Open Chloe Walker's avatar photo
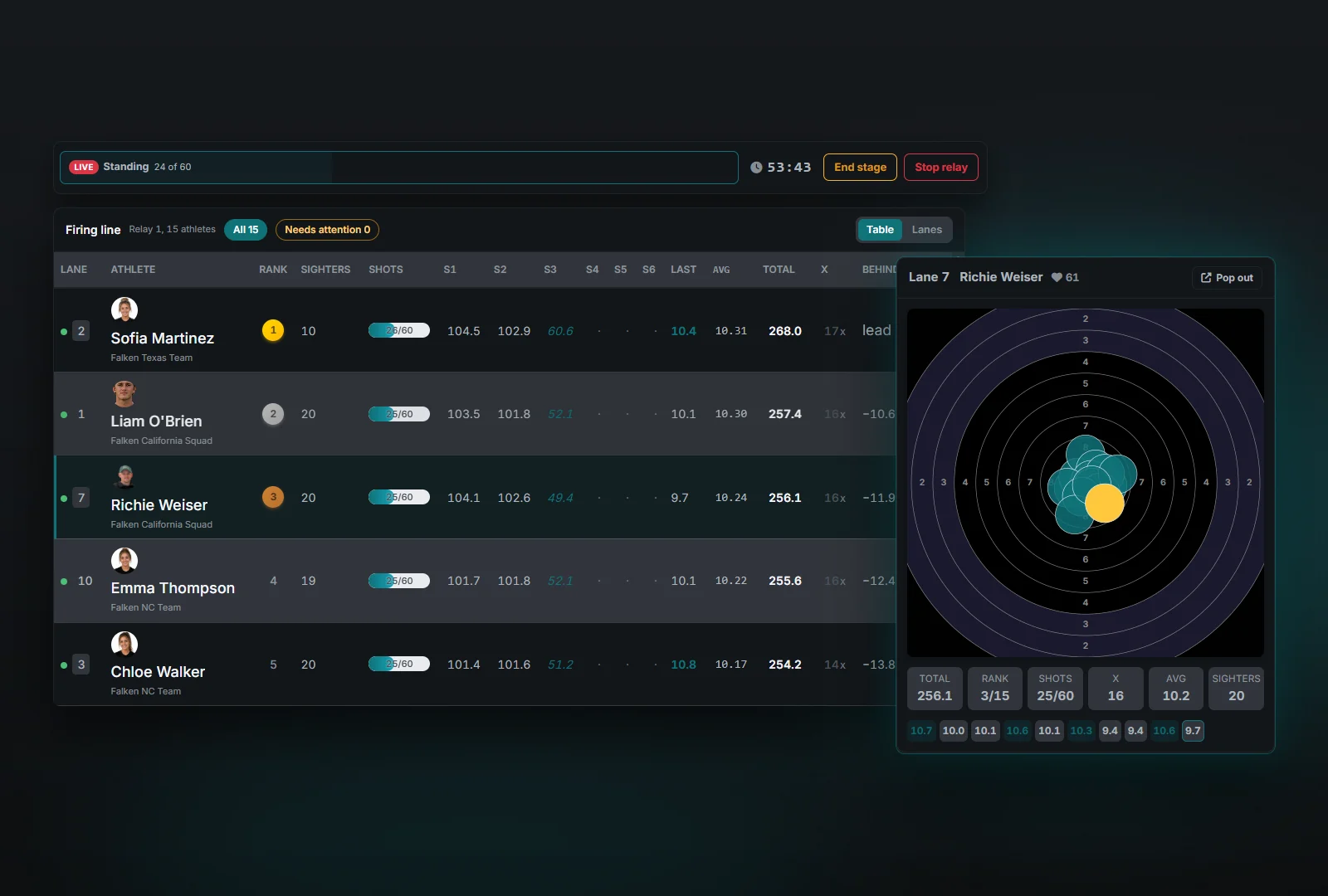This screenshot has height=896, width=1328. coord(124,644)
